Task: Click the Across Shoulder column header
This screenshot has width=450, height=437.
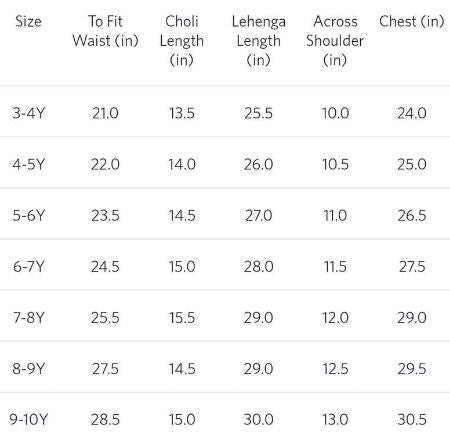Action: click(335, 41)
